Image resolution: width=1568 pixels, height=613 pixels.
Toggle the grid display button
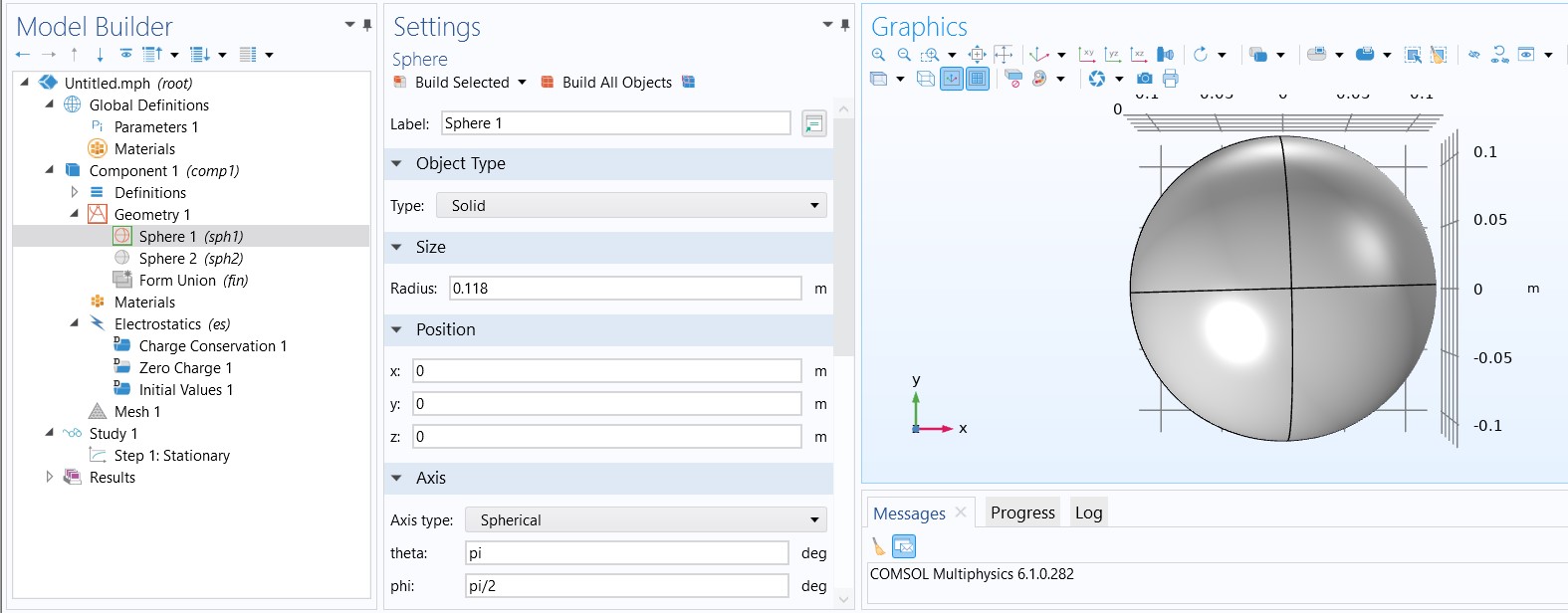pos(978,79)
